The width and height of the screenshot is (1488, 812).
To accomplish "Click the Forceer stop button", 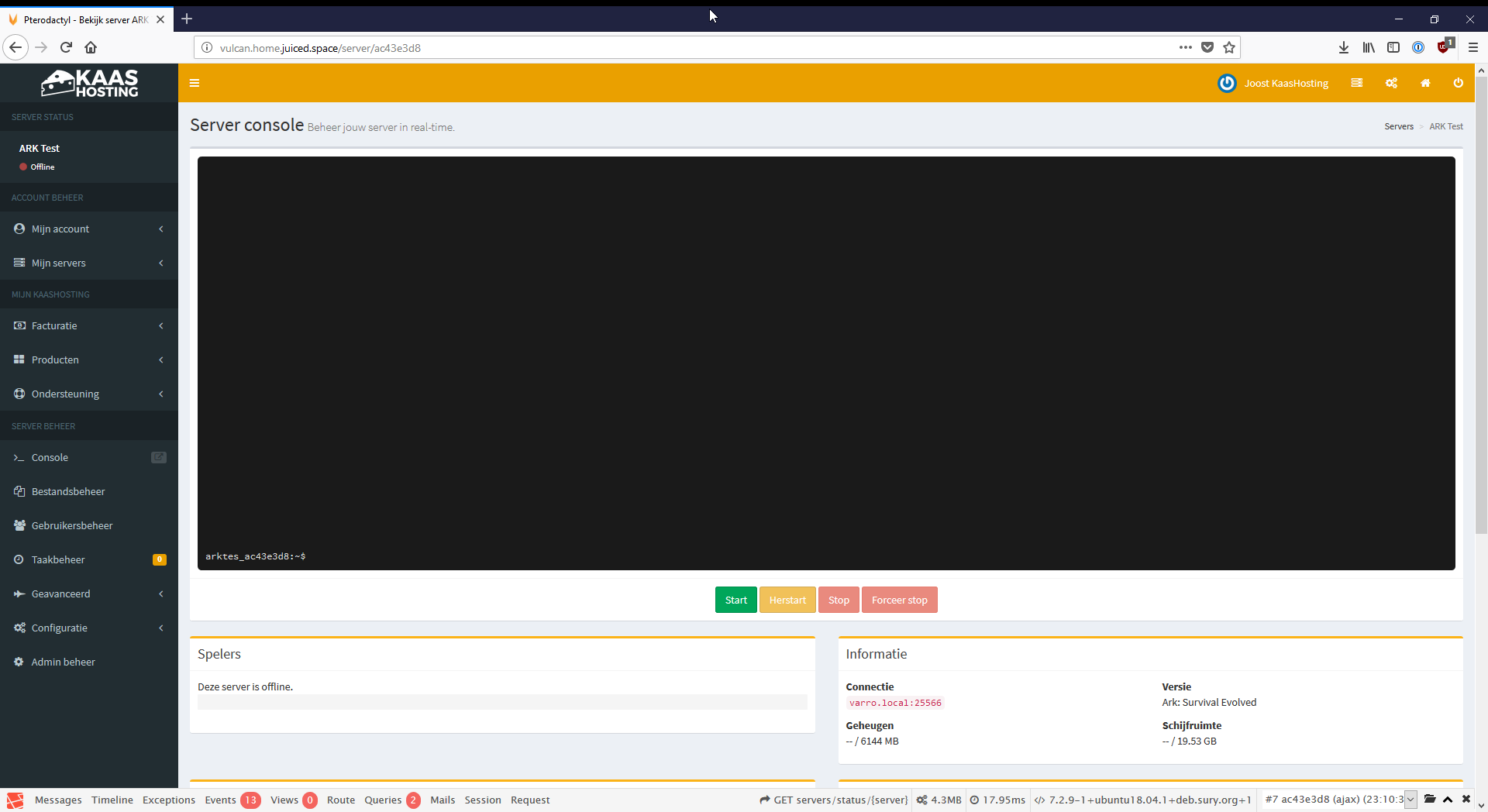I will tap(899, 600).
